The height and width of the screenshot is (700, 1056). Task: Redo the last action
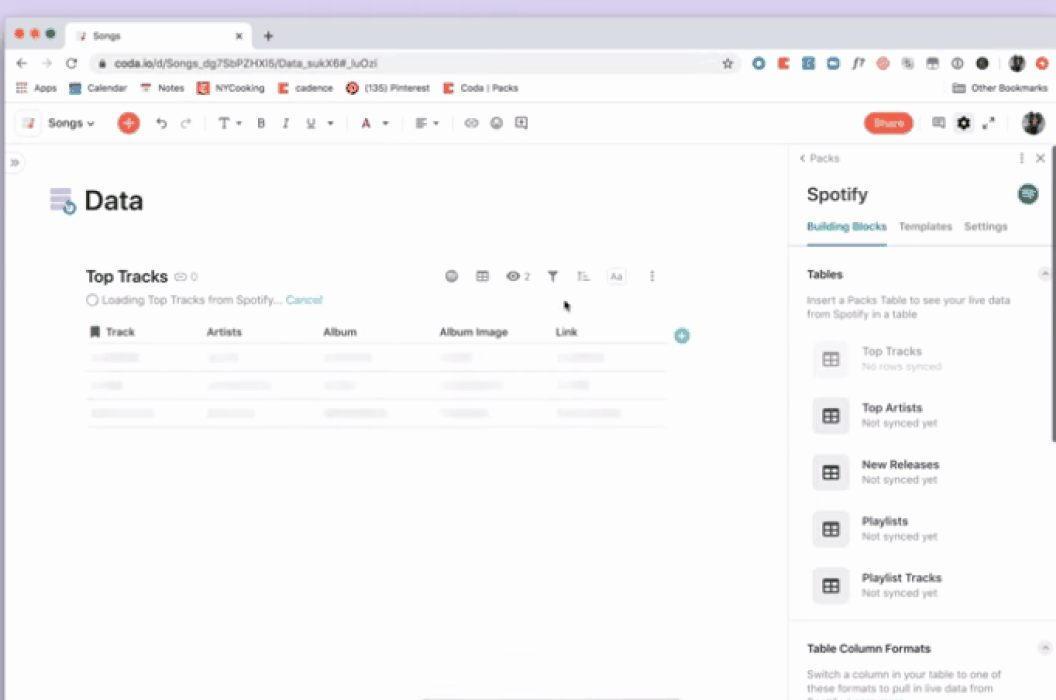tap(186, 123)
